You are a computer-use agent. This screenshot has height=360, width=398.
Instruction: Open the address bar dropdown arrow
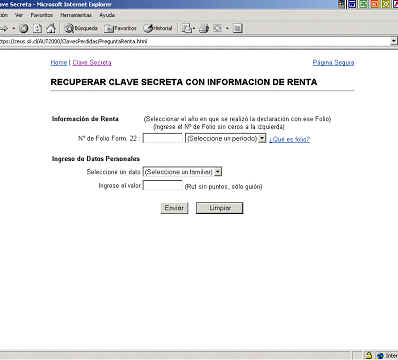click(x=394, y=41)
